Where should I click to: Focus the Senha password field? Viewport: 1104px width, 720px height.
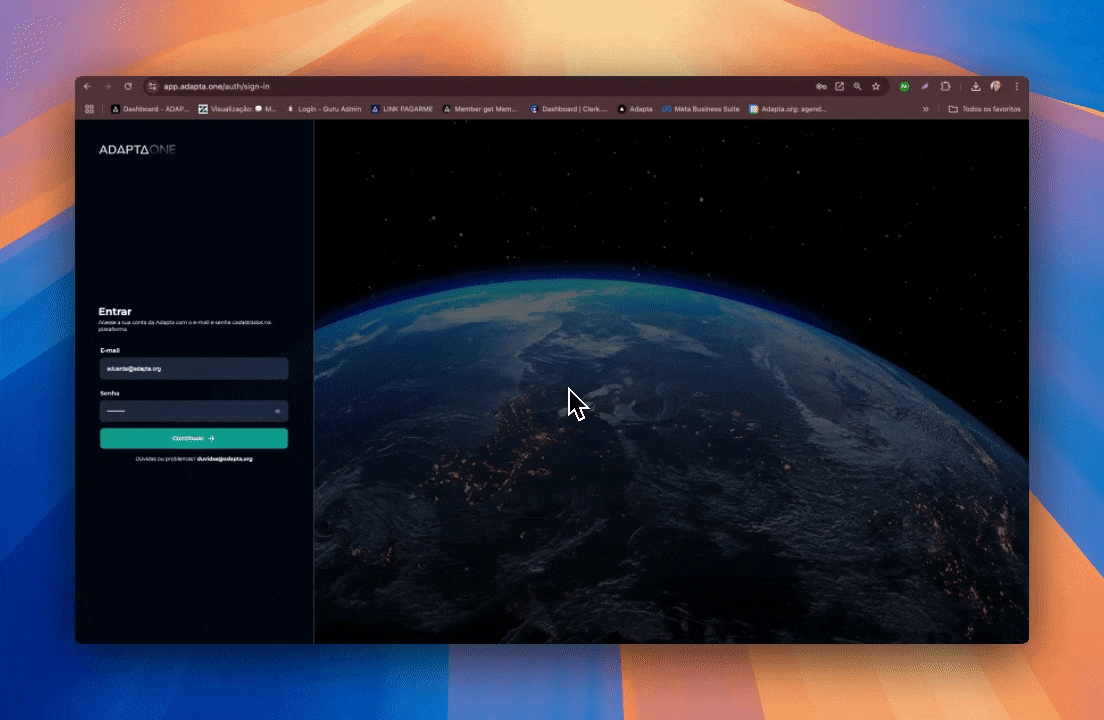[x=185, y=411]
